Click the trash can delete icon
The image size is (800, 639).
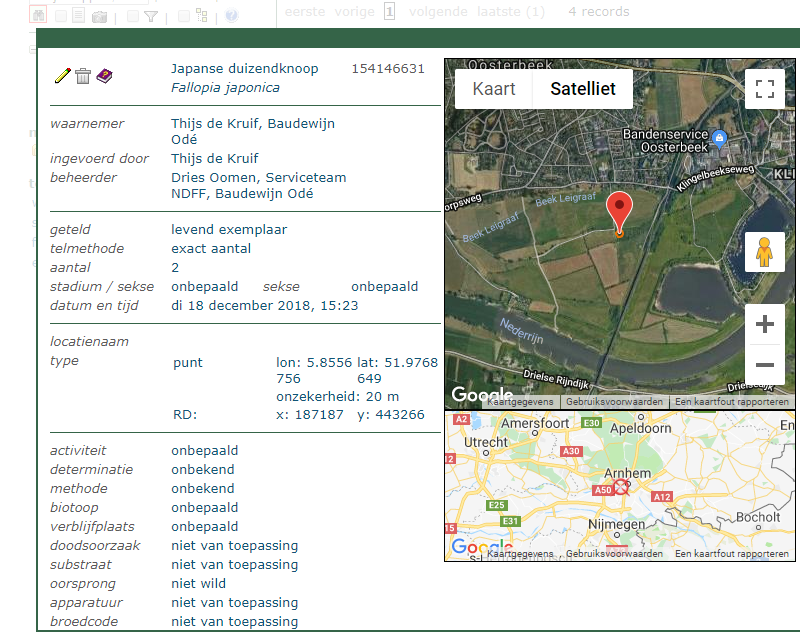(x=83, y=76)
